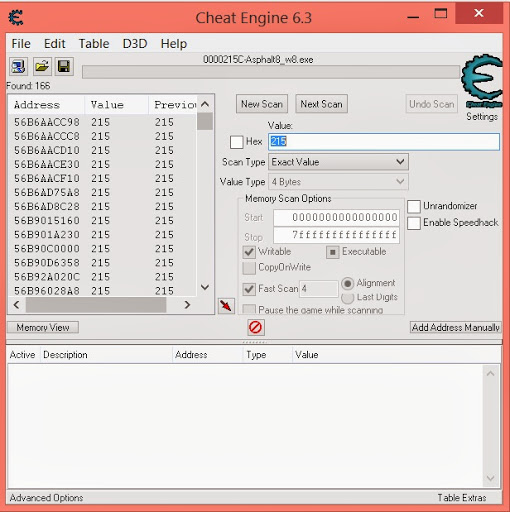
Task: Click Add Address Manually
Action: click(455, 327)
